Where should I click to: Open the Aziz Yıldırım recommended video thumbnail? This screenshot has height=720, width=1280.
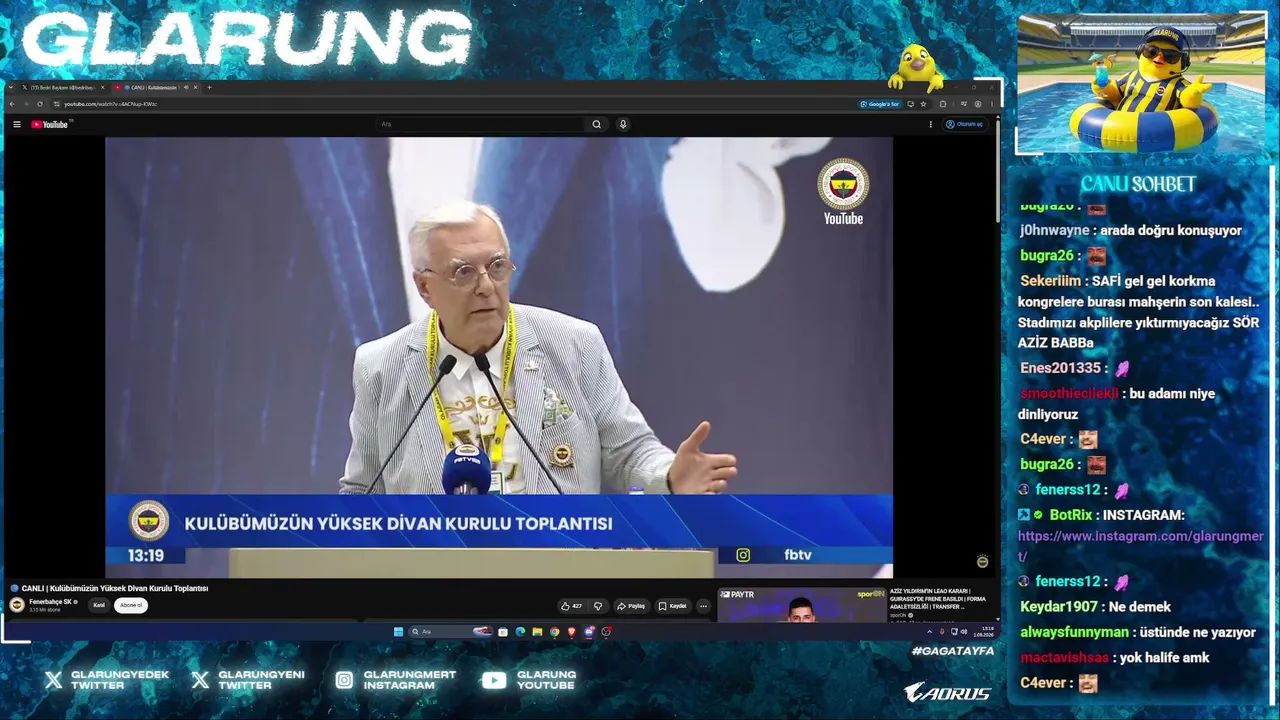coord(801,605)
